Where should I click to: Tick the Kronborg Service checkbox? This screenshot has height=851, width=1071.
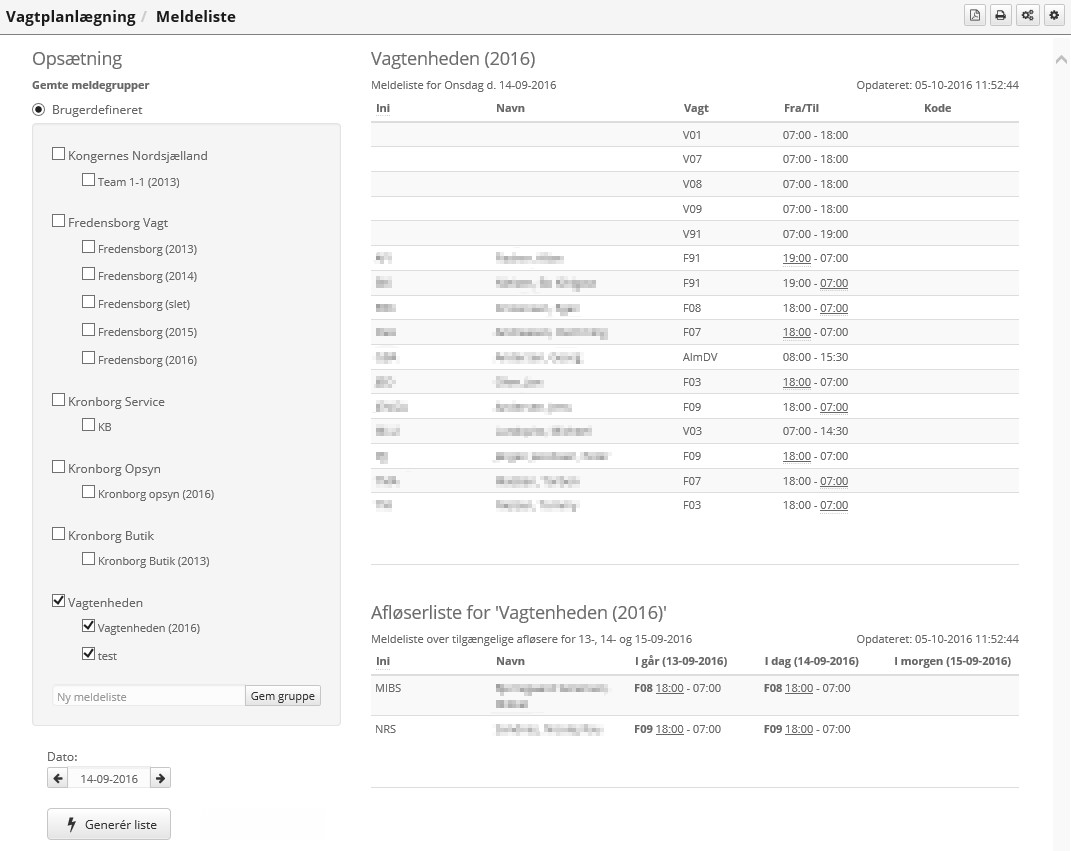click(x=58, y=400)
